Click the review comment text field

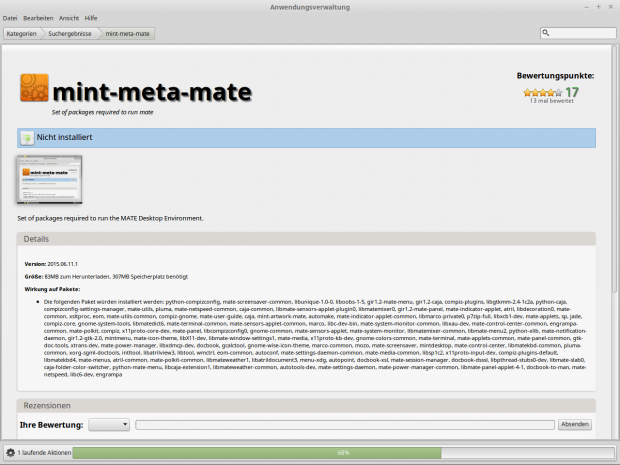(345, 425)
